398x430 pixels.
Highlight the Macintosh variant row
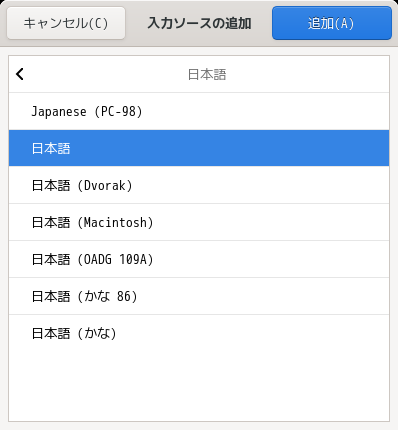199,222
